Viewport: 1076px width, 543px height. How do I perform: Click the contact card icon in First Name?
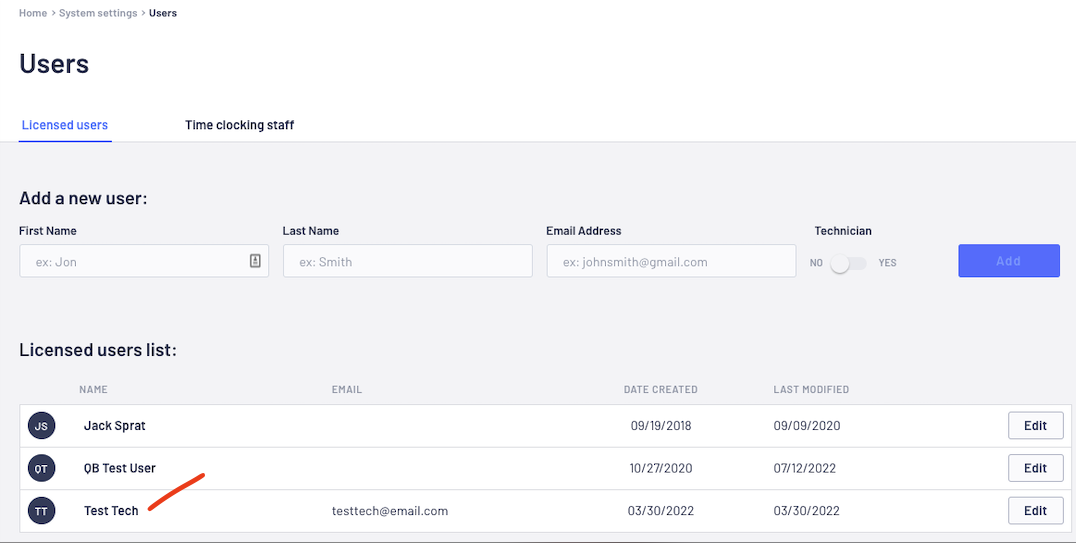pyautogui.click(x=255, y=261)
